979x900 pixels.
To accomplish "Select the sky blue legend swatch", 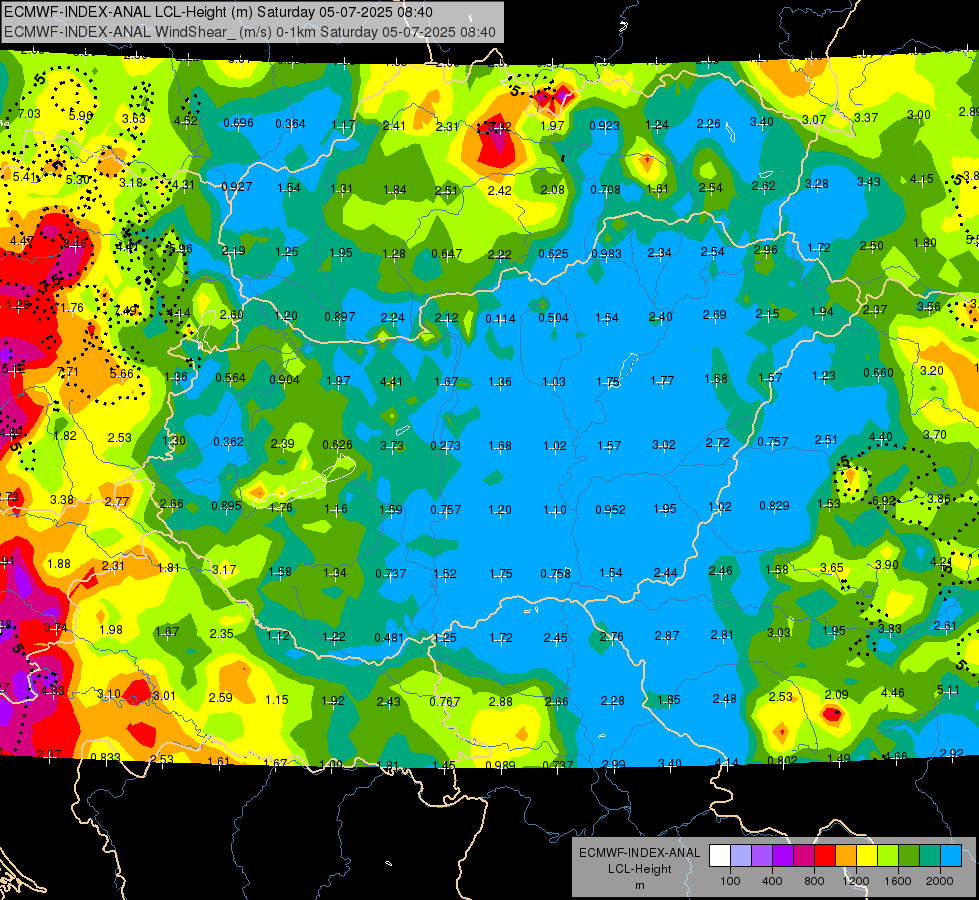I will pos(951,855).
